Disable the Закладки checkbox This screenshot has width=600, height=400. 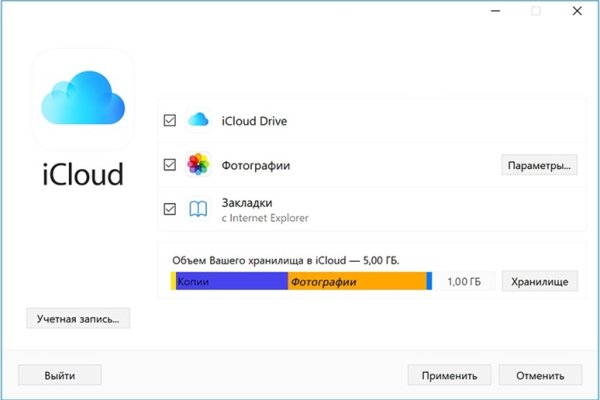170,209
